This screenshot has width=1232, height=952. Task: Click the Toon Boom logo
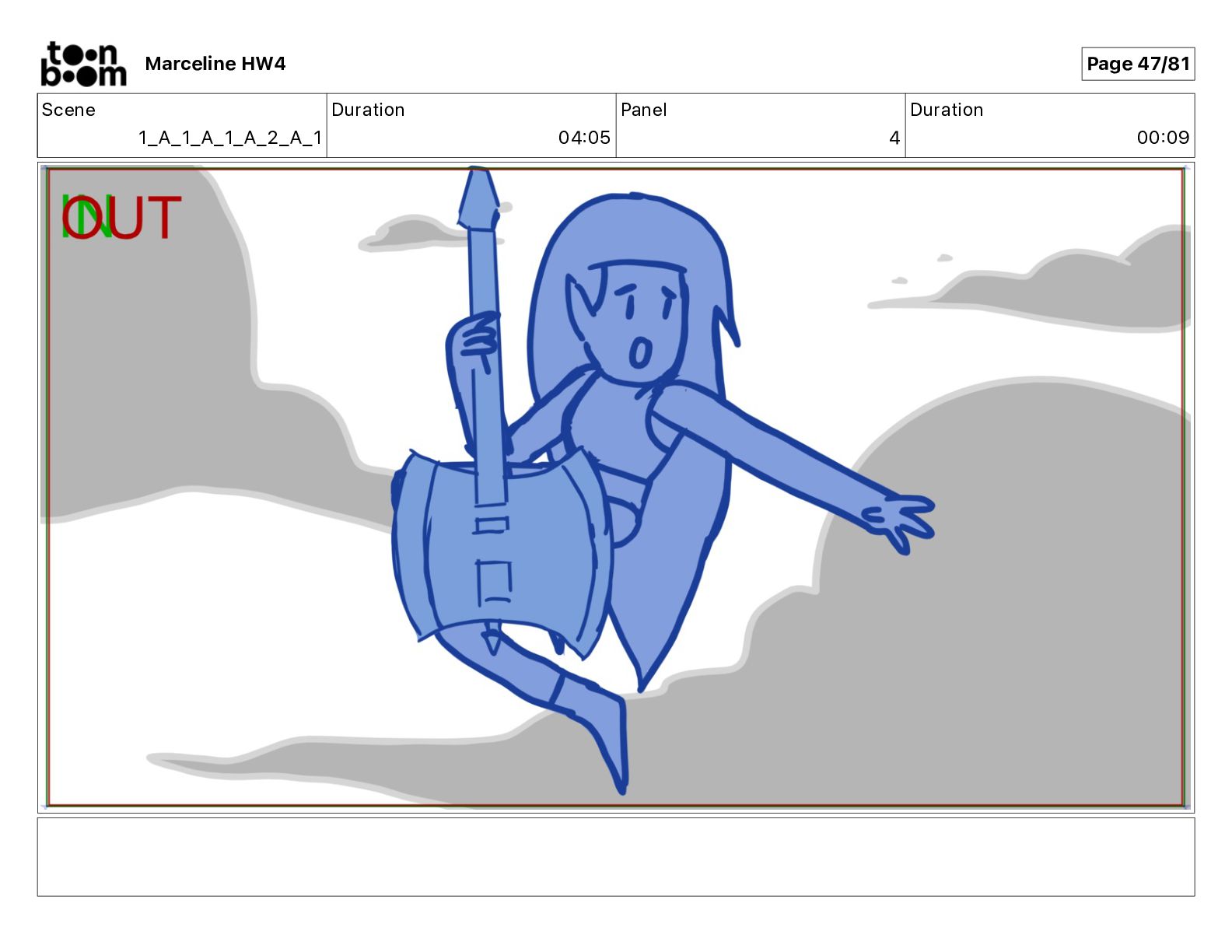[83, 64]
